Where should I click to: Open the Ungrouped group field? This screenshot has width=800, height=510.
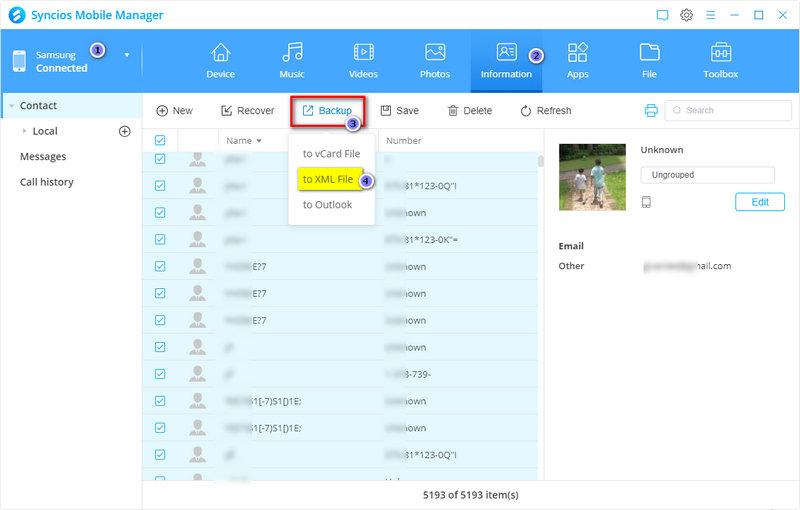707,175
